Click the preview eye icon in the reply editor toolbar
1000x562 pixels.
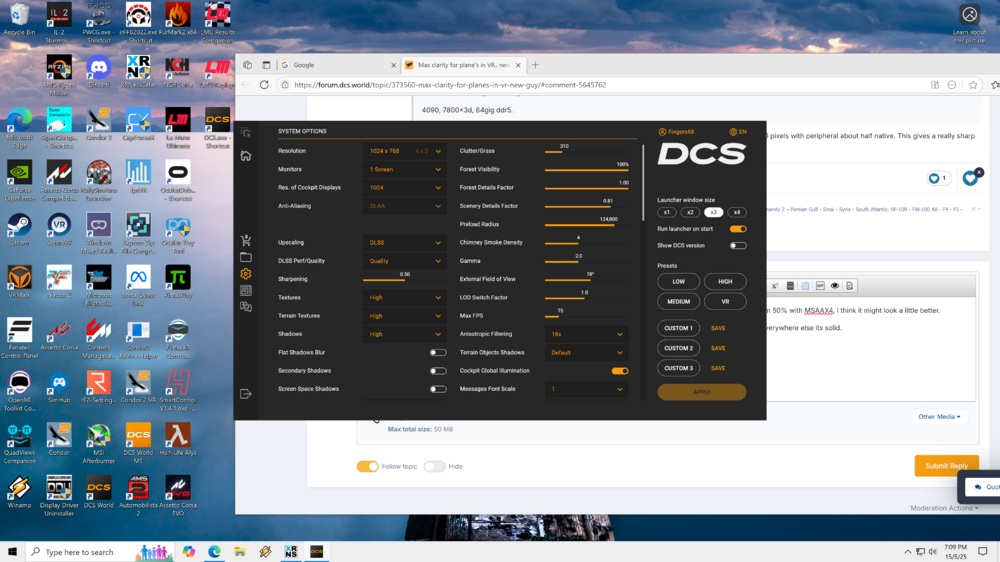[x=835, y=286]
